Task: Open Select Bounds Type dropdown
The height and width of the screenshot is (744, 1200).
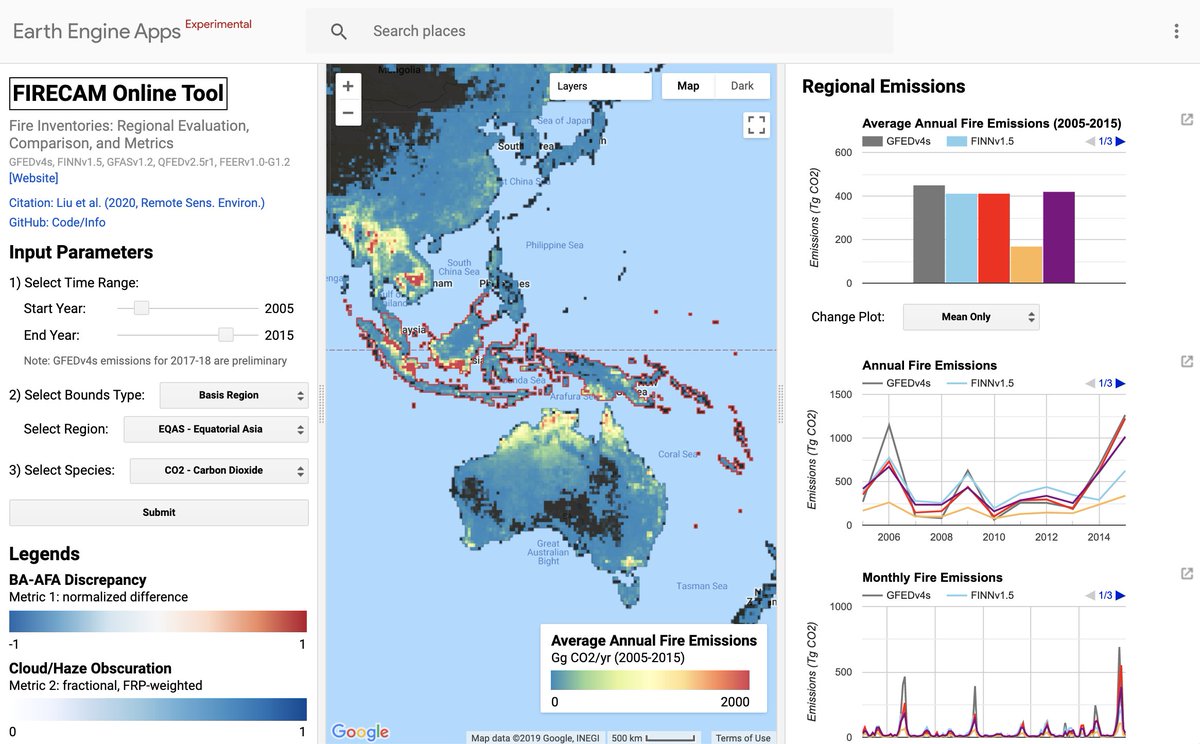Action: (234, 395)
